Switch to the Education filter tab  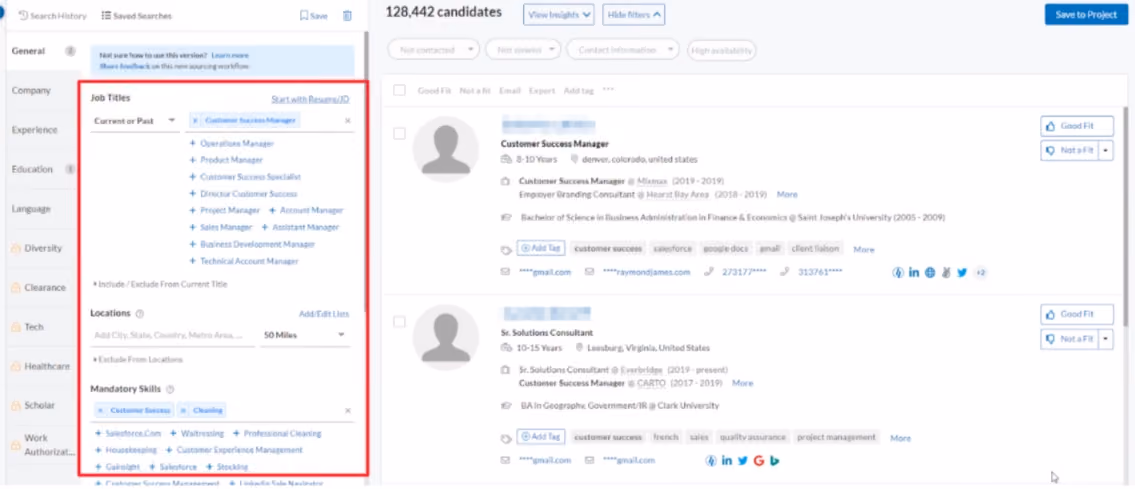pos(41,169)
